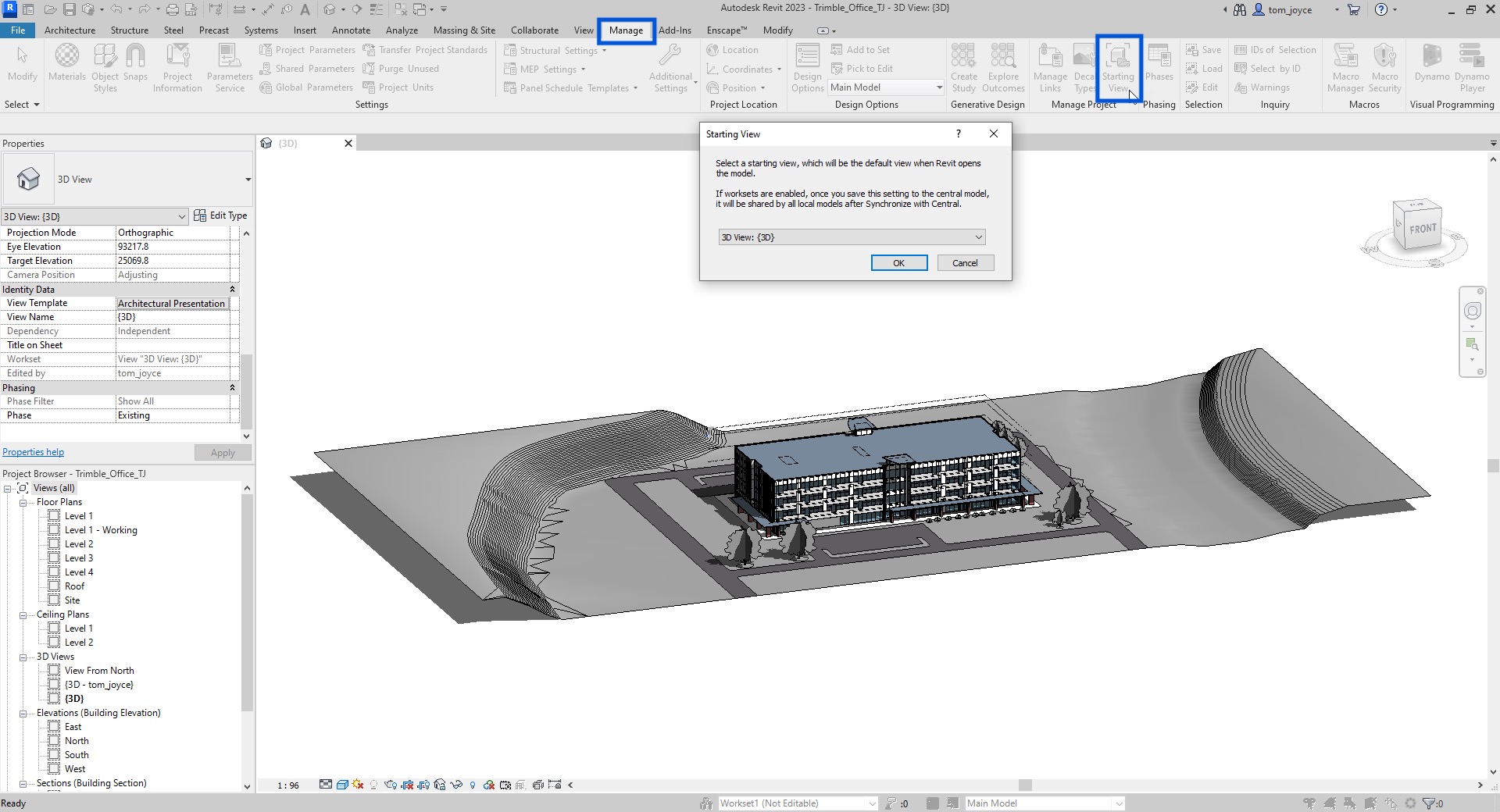Click Warnings in the Inquiry panel
Screen dimensions: 1500x812
tap(1262, 87)
